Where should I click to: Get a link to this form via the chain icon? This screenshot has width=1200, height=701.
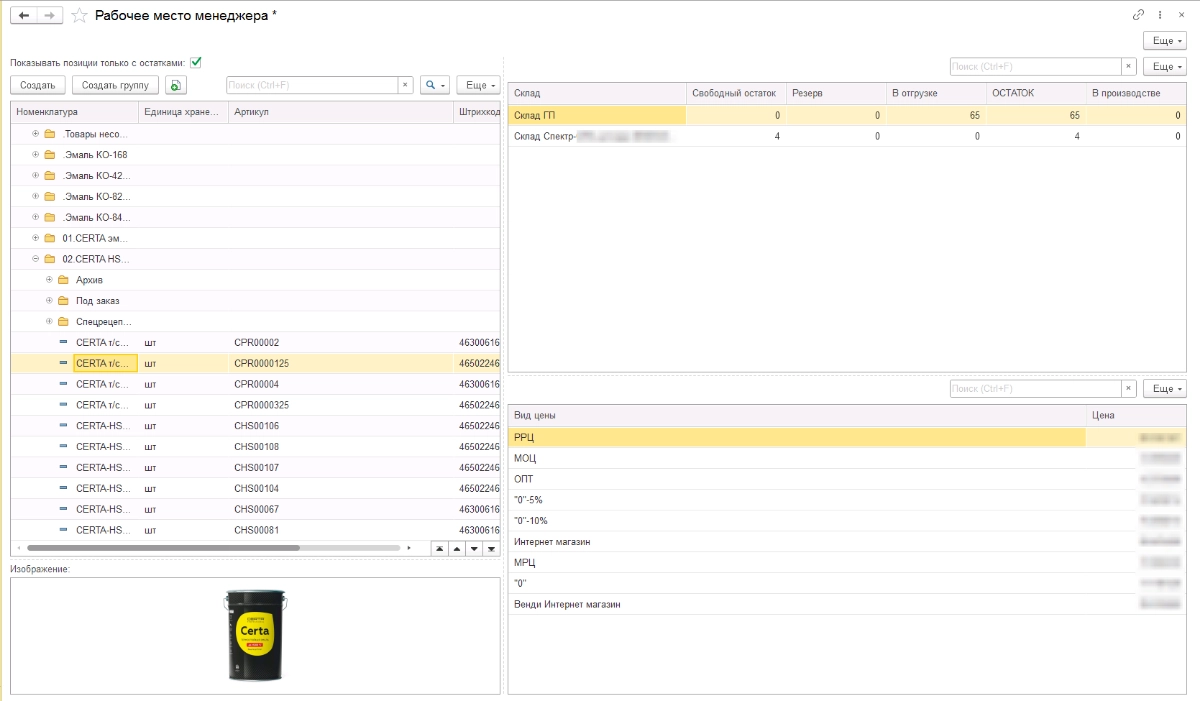tap(1138, 16)
